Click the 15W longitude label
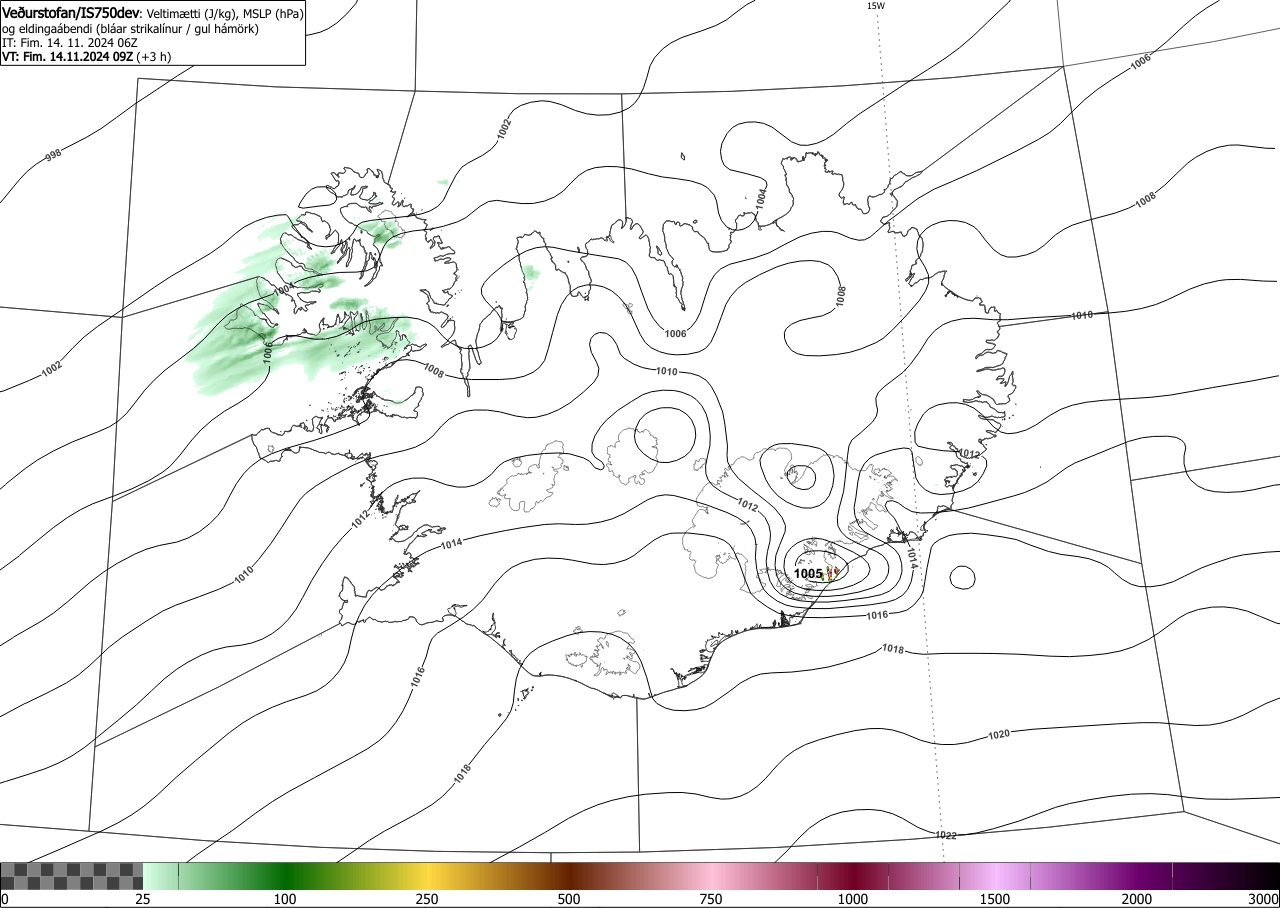The height and width of the screenshot is (908, 1280). coord(875,5)
